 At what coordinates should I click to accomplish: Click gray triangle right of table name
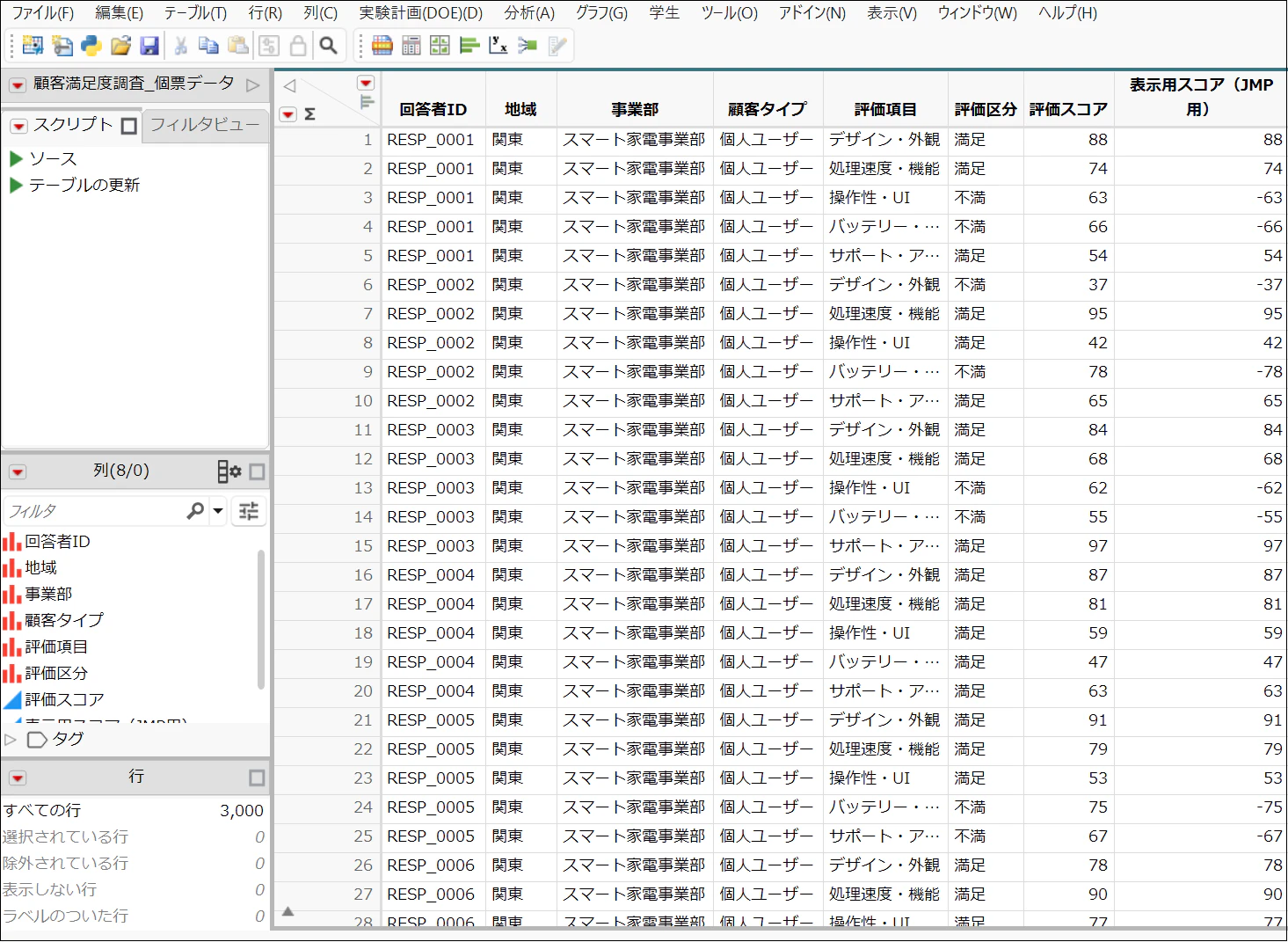coord(253,85)
